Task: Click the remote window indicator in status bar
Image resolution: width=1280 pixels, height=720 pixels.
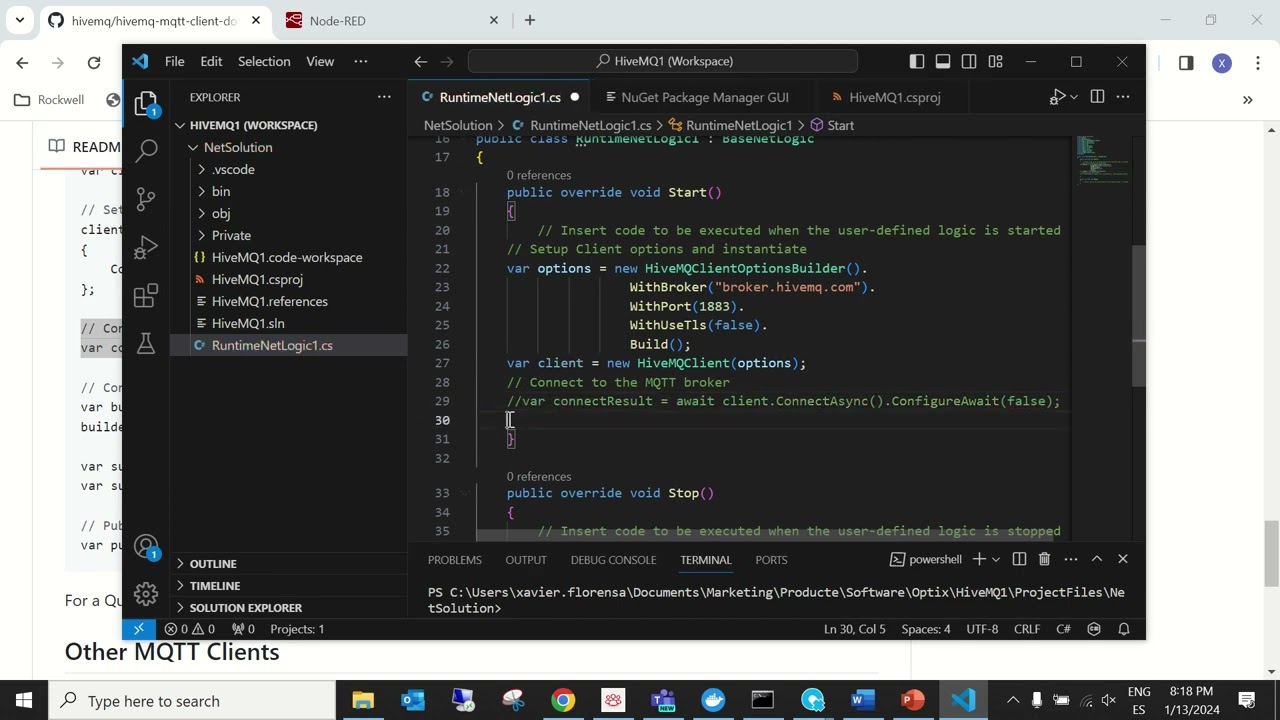Action: (x=139, y=629)
